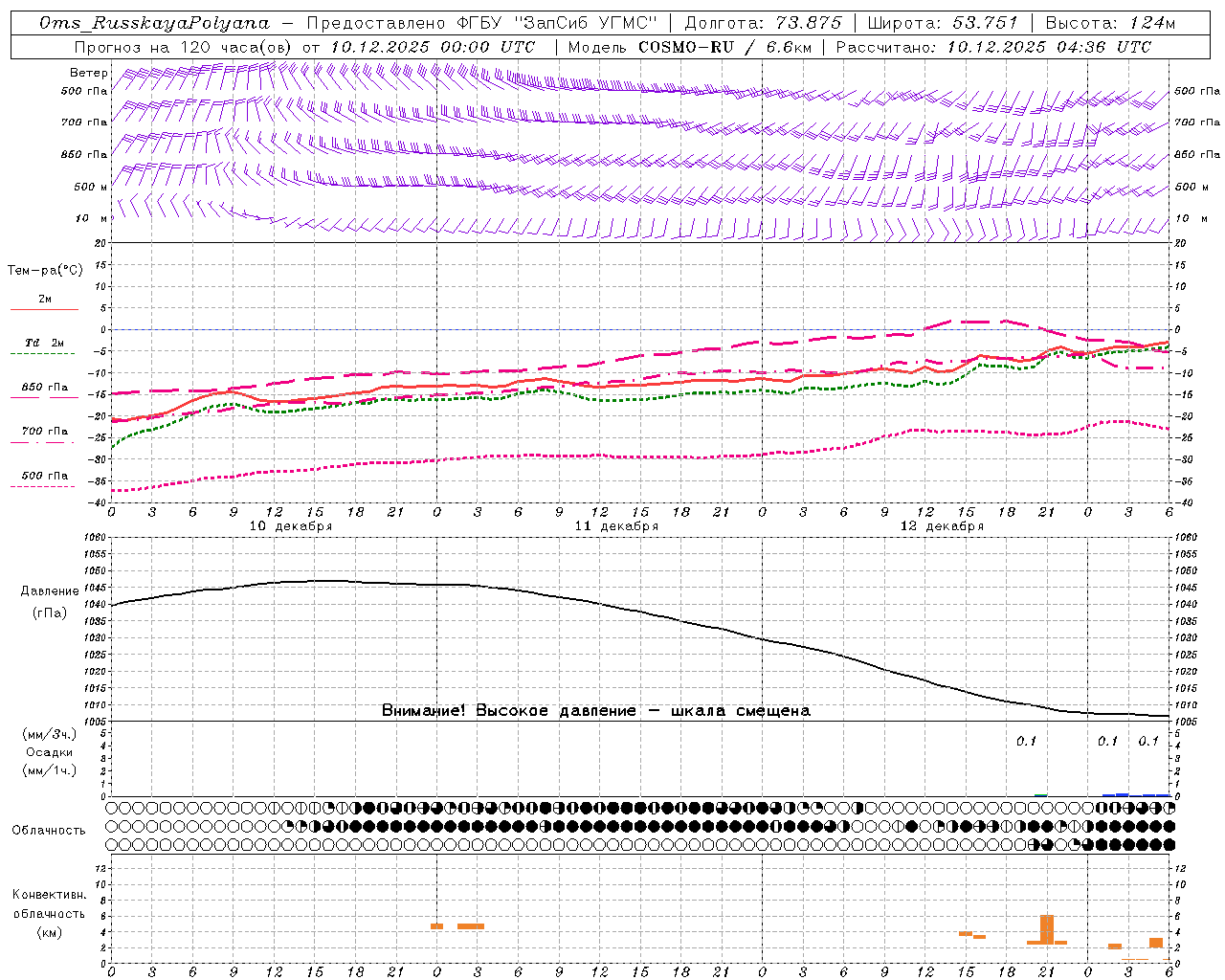This screenshot has width=1225, height=980.
Task: Click the Давление pressure panel label
Action: [50, 591]
